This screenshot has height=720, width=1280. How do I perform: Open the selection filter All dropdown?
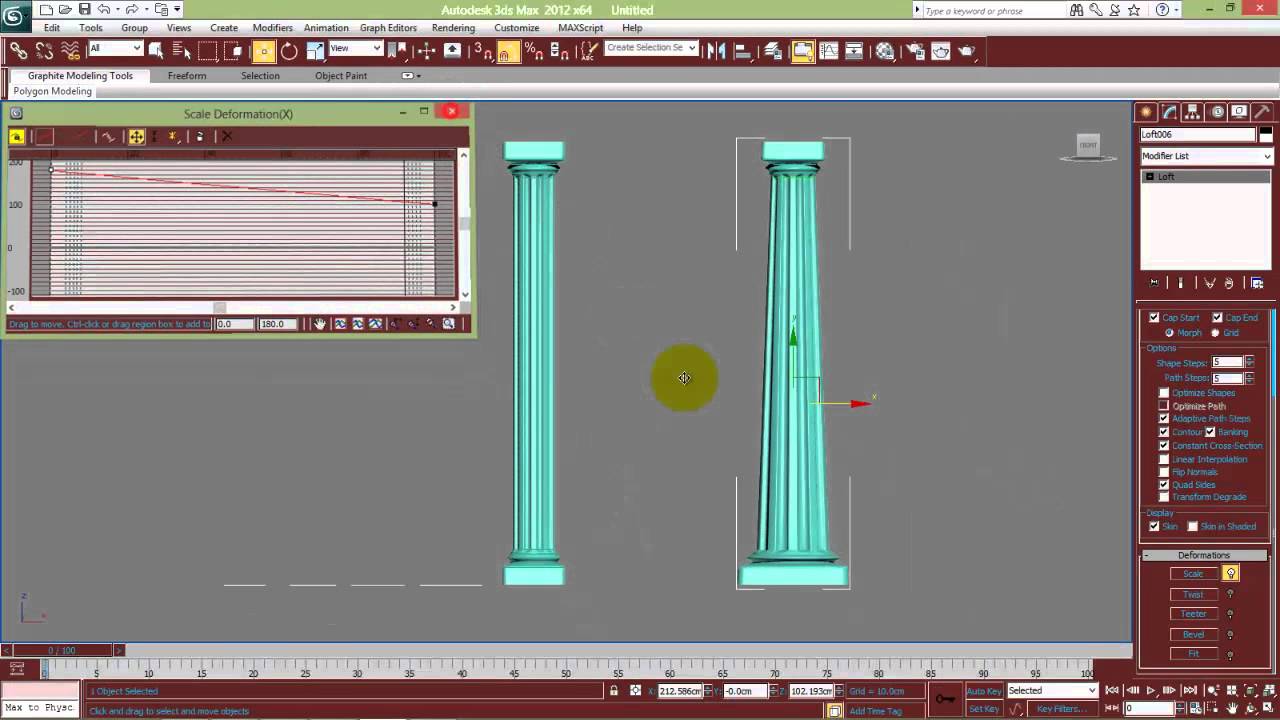click(115, 48)
